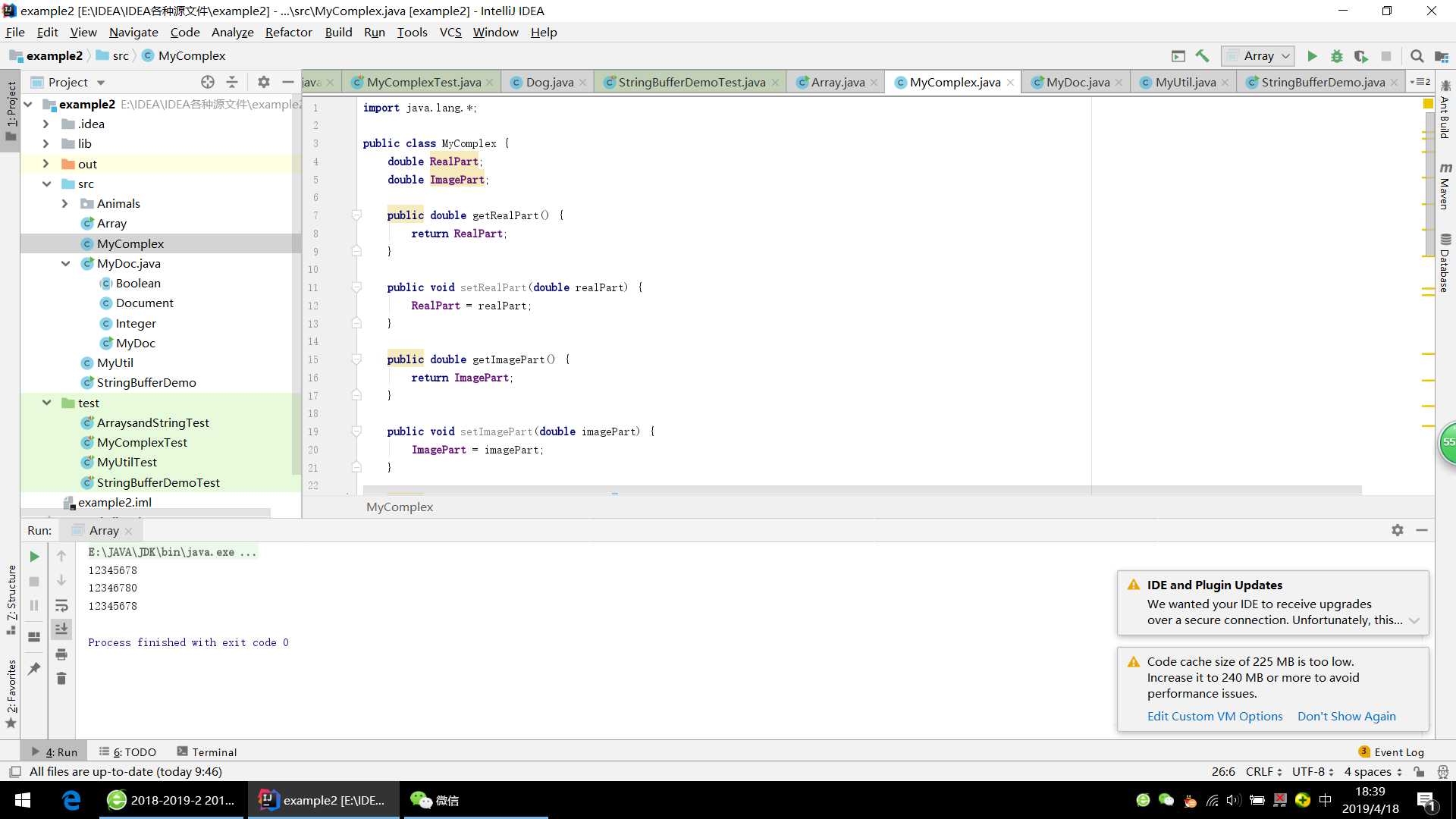The image size is (1456, 819).
Task: Show hidden editor tabs list
Action: (1420, 82)
